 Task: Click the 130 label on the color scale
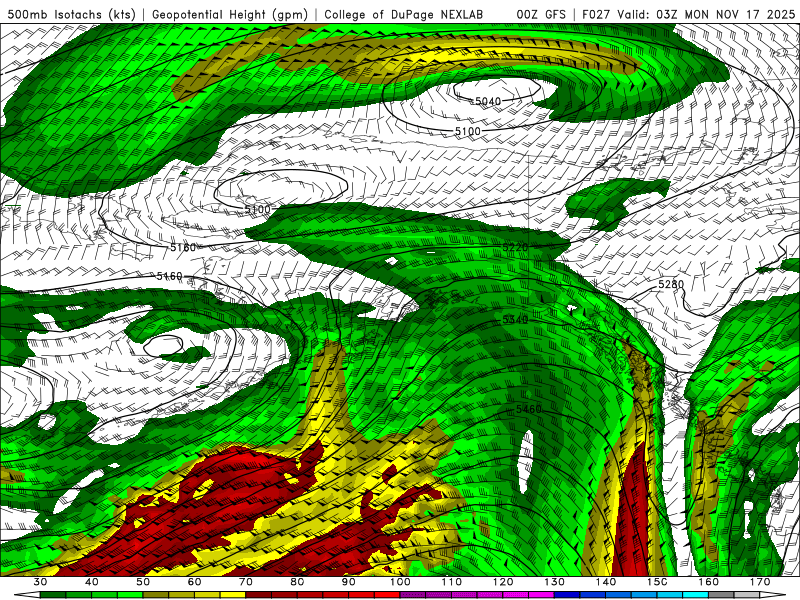click(x=555, y=582)
